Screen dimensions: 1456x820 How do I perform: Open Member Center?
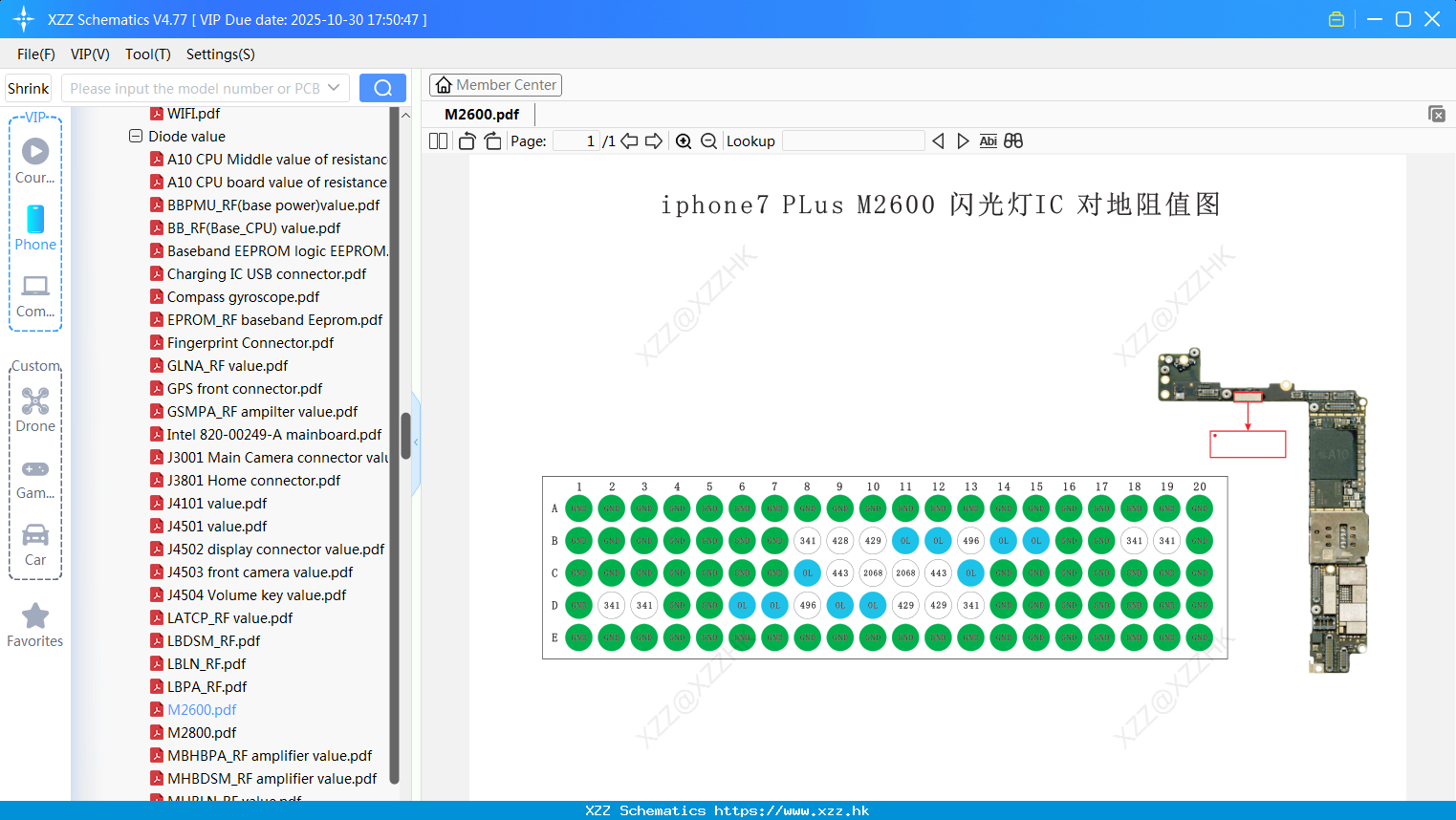pos(495,85)
